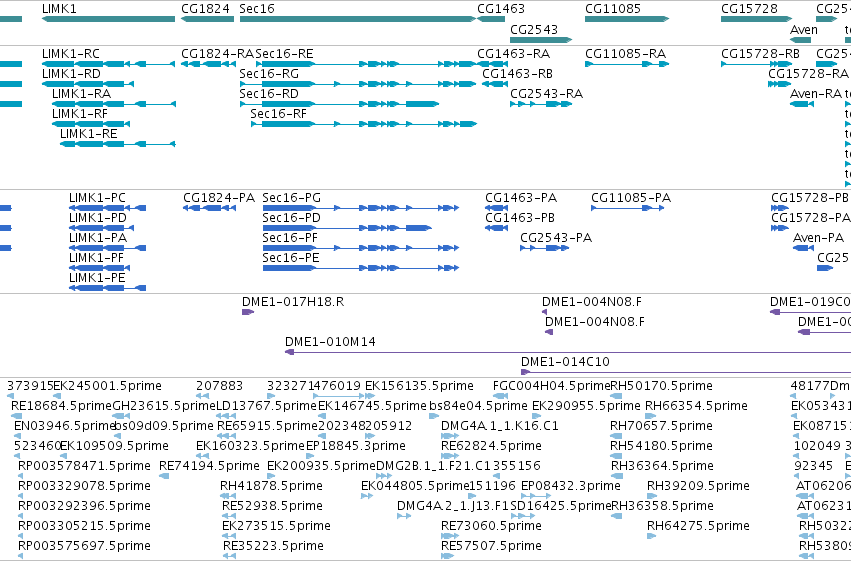Screen dimensions: 851x561
Task: Select EST RE62824.5prime
Action: [x=491, y=446]
